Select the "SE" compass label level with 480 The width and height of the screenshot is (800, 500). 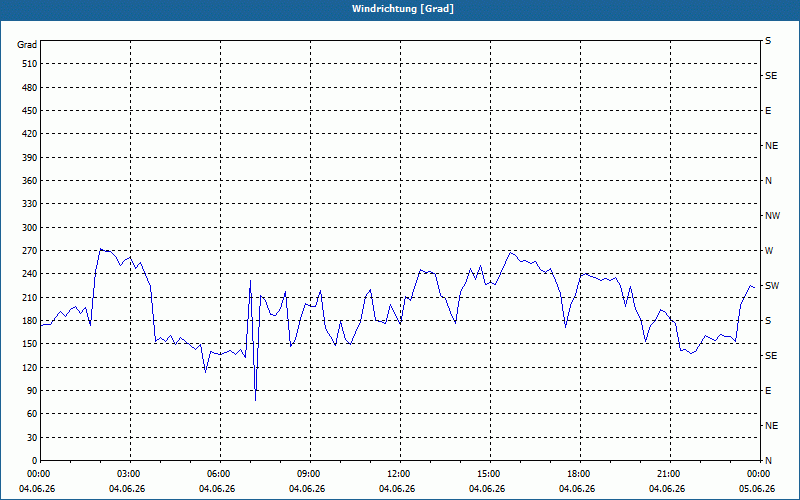[x=771, y=76]
